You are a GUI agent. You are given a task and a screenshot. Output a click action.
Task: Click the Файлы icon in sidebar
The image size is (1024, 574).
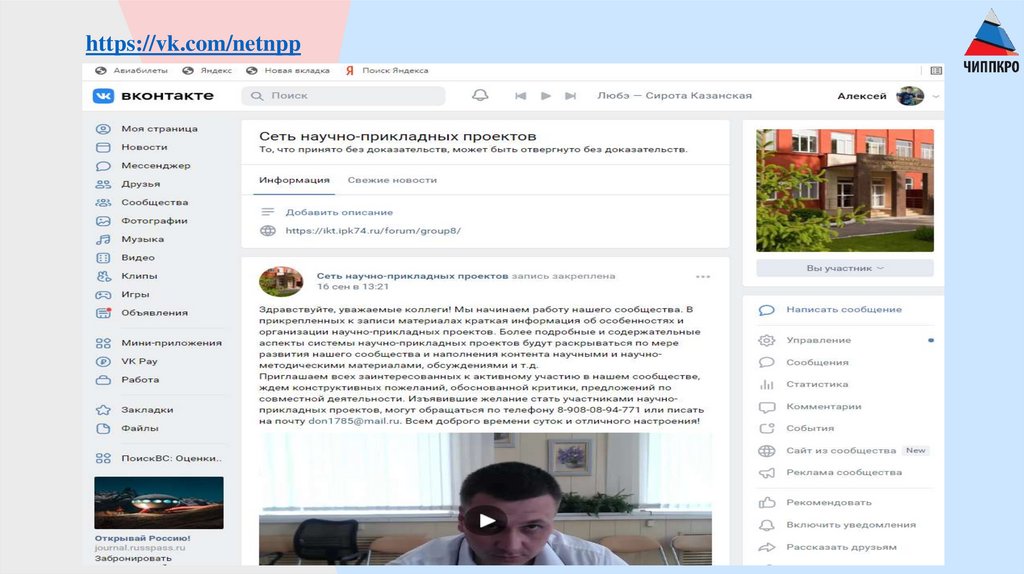[x=103, y=428]
